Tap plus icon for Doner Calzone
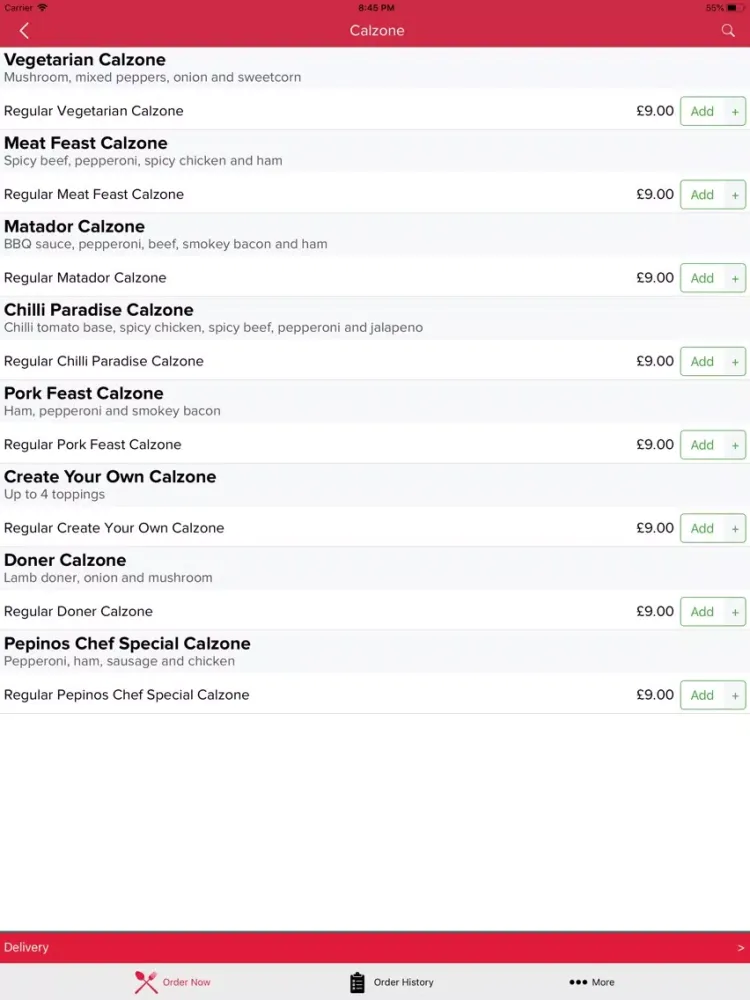The height and width of the screenshot is (1000, 750). (x=735, y=612)
